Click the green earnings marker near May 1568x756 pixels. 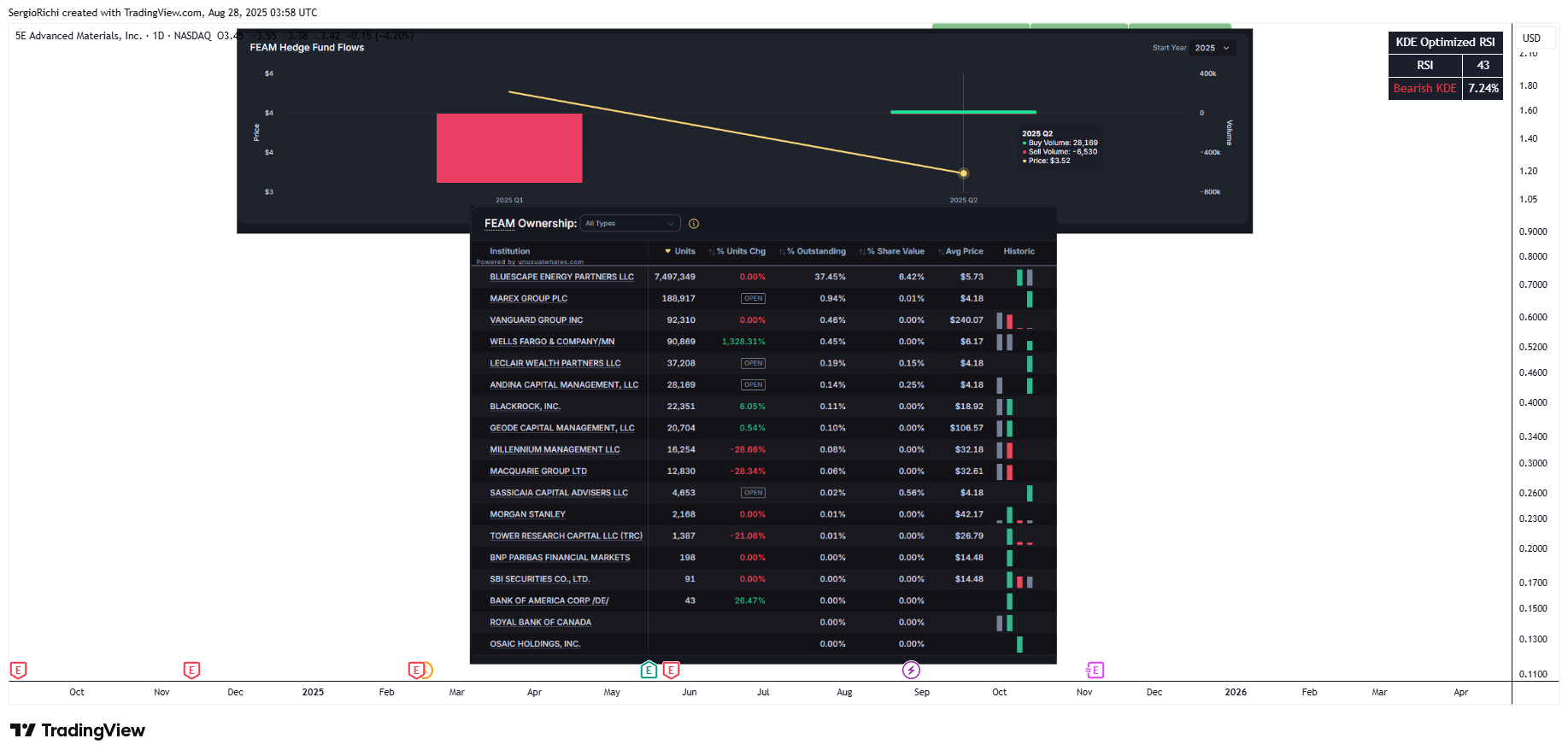point(649,670)
